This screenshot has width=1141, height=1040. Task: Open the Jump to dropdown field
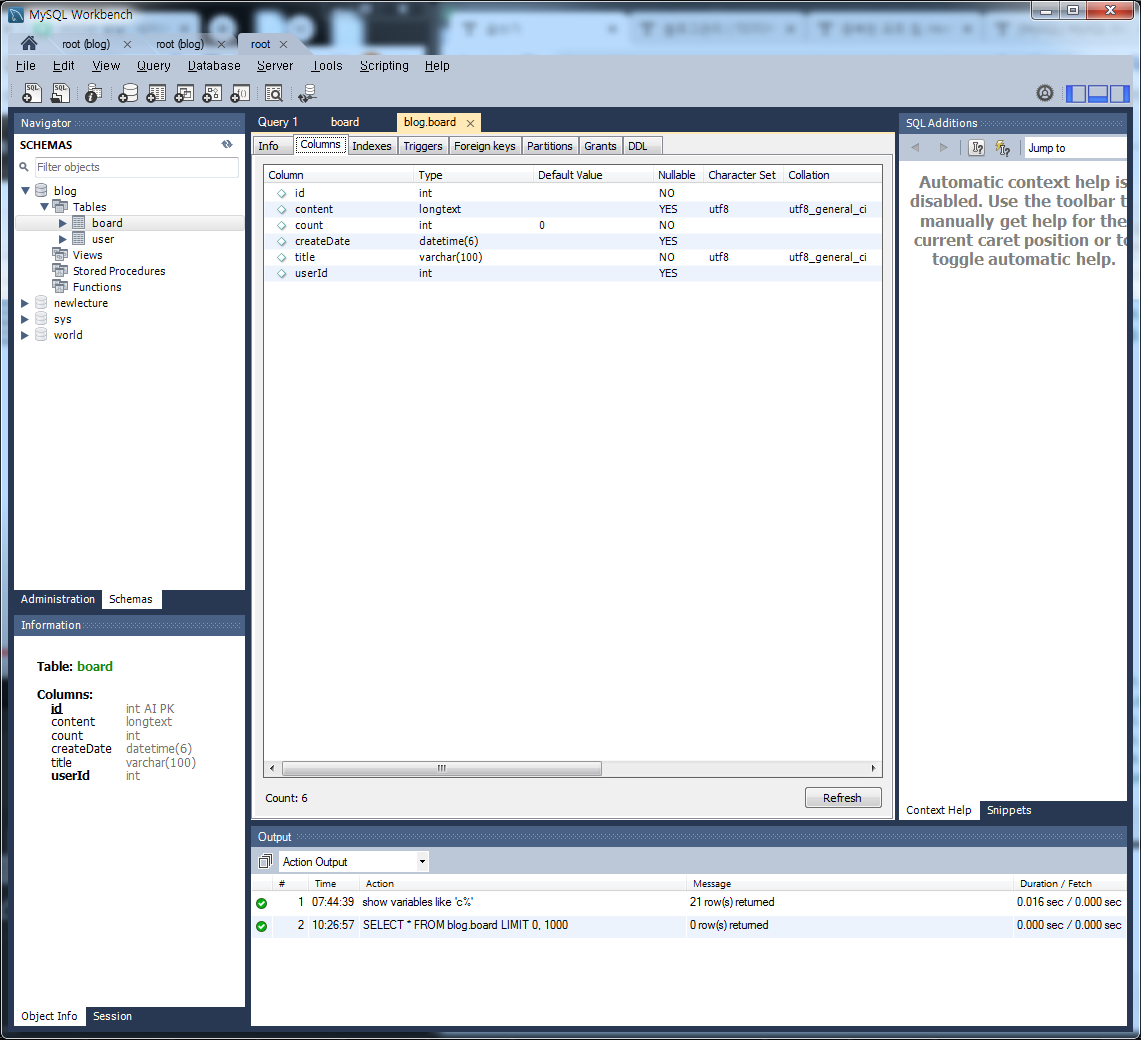(1076, 148)
